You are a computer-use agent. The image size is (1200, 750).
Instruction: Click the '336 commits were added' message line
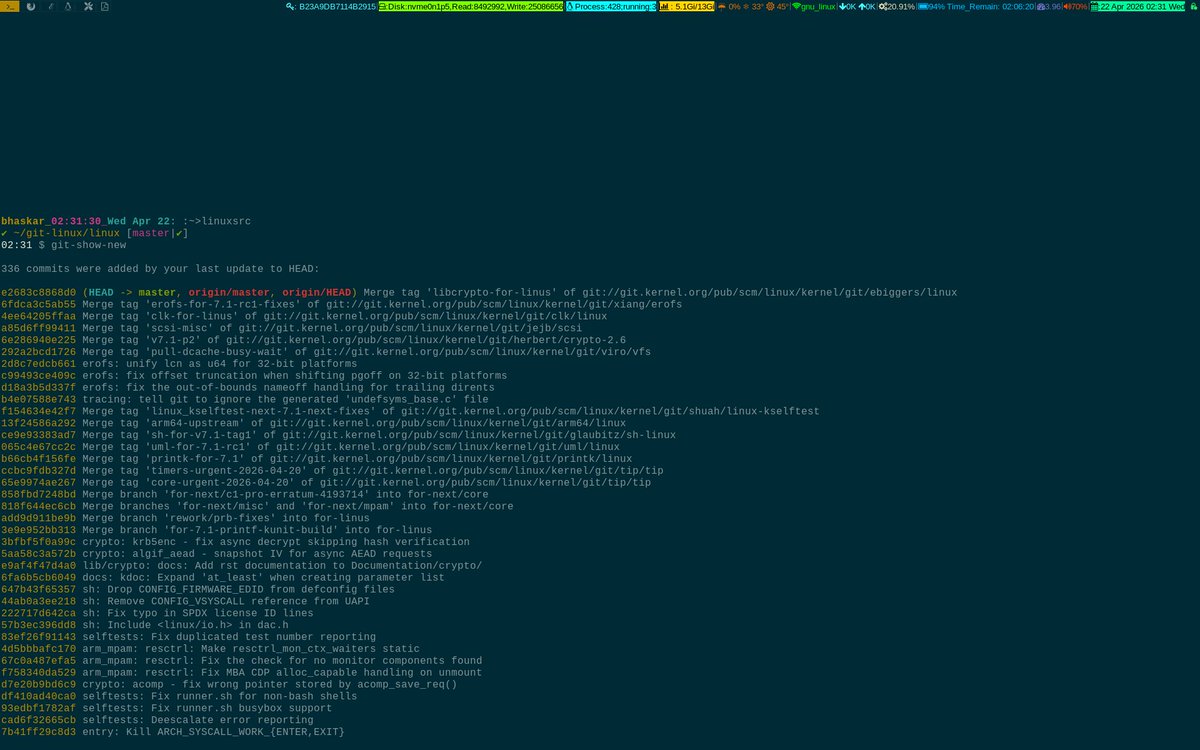coord(160,269)
